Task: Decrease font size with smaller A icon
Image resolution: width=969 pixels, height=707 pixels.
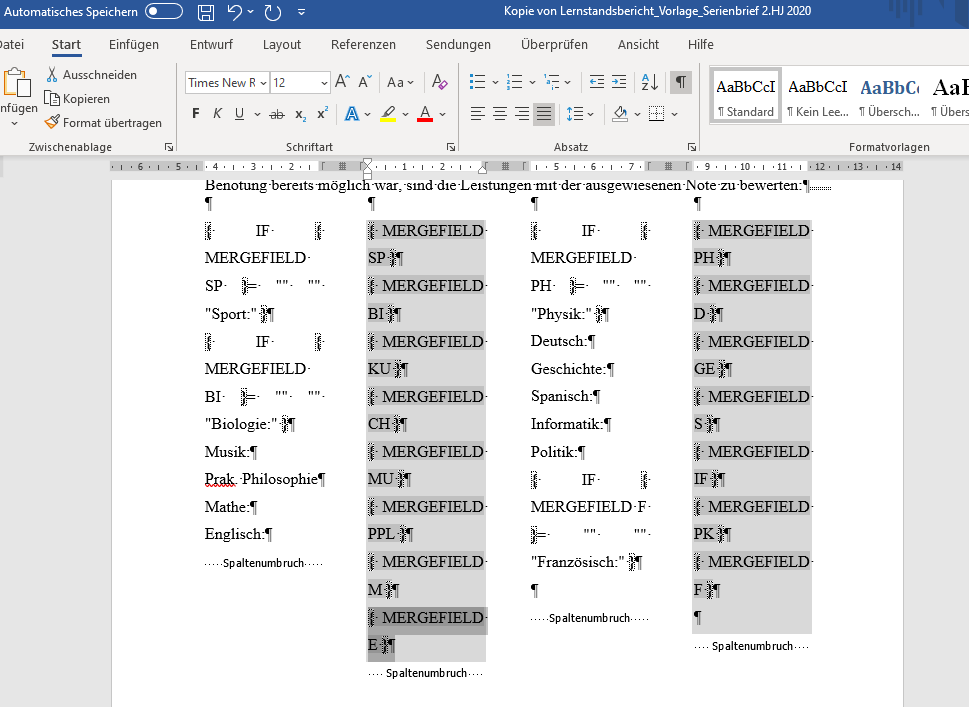Action: pos(365,82)
